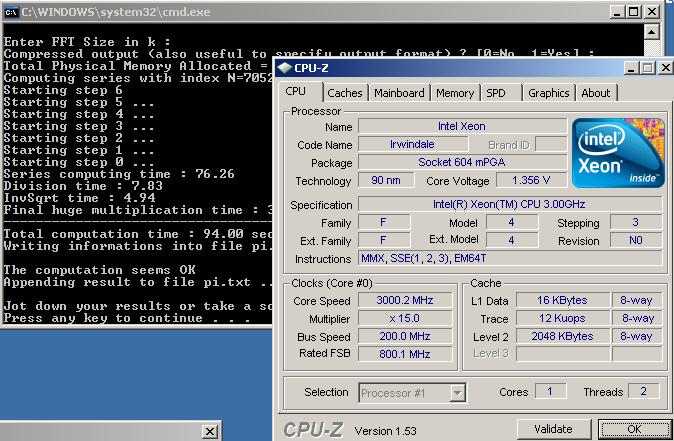Click the Threads value '2'
The height and width of the screenshot is (441, 674).
(x=643, y=392)
